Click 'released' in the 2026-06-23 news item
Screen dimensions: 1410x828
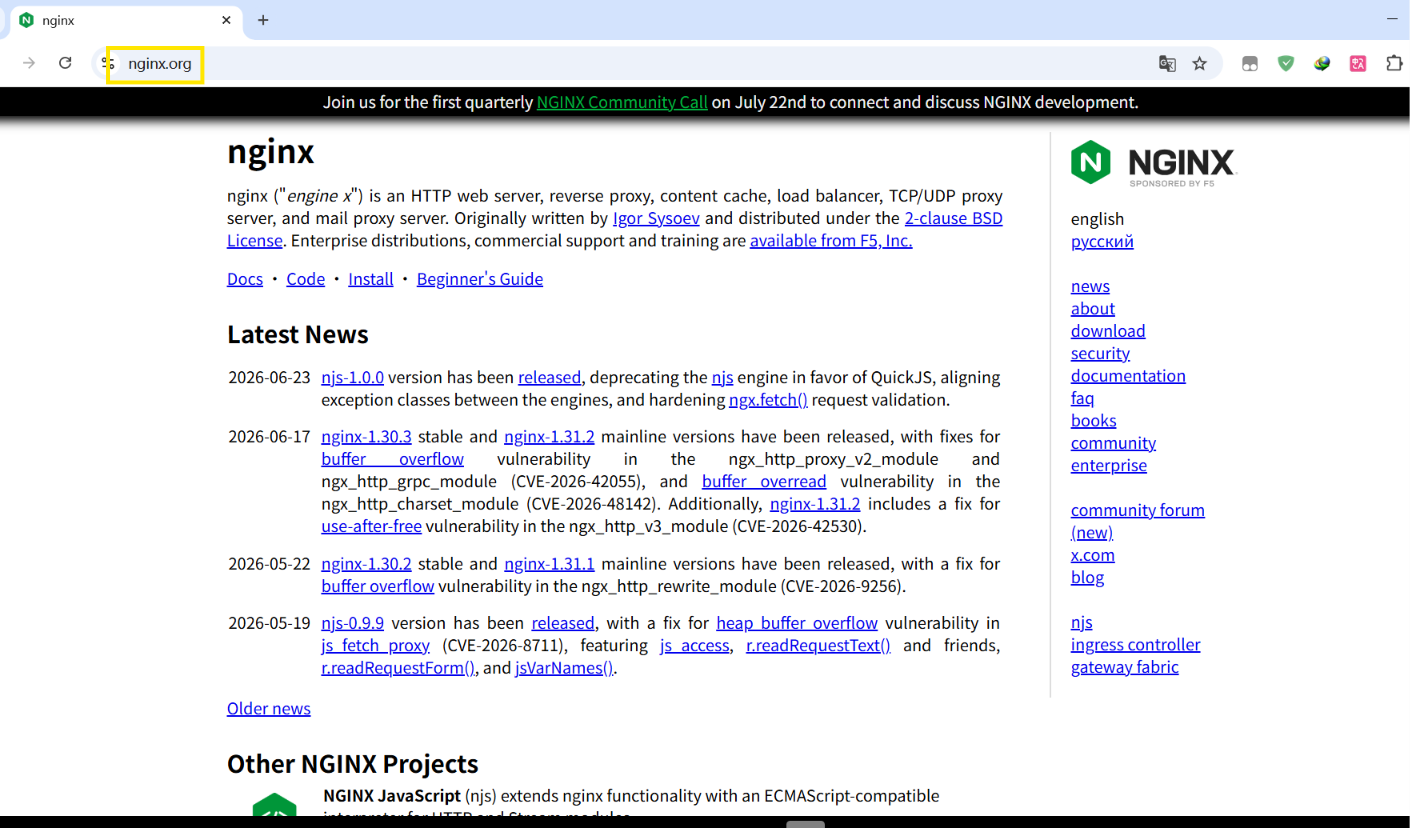549,377
